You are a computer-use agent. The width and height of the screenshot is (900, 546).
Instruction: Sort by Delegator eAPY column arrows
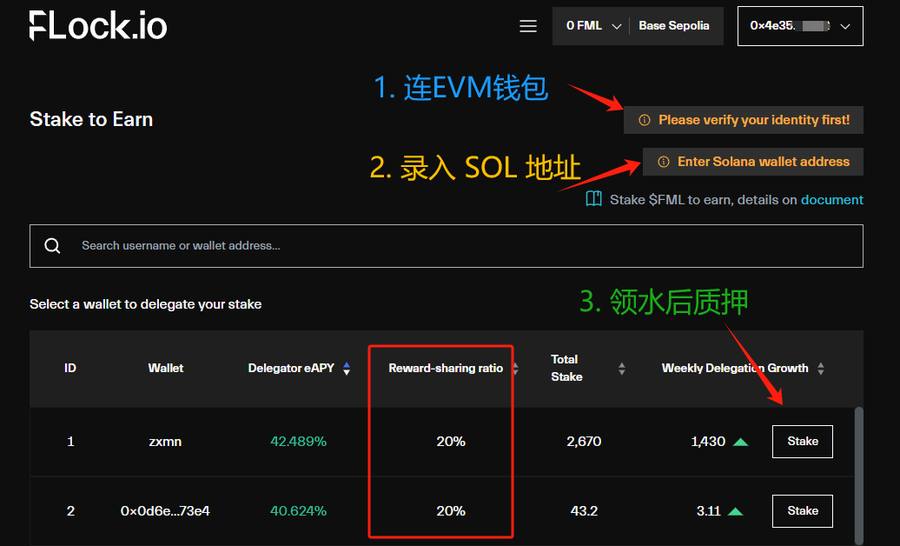click(347, 369)
